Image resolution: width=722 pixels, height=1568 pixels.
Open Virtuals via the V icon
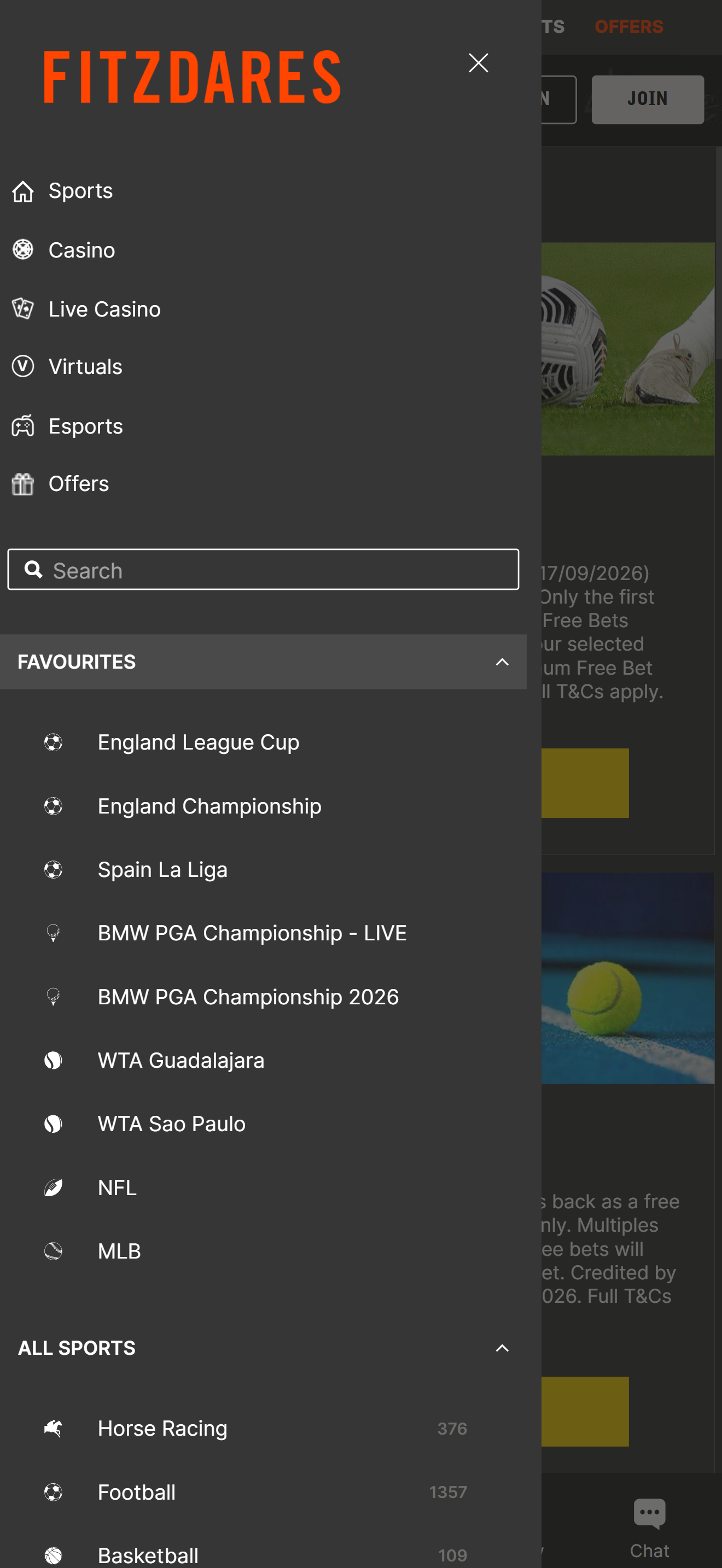click(23, 366)
